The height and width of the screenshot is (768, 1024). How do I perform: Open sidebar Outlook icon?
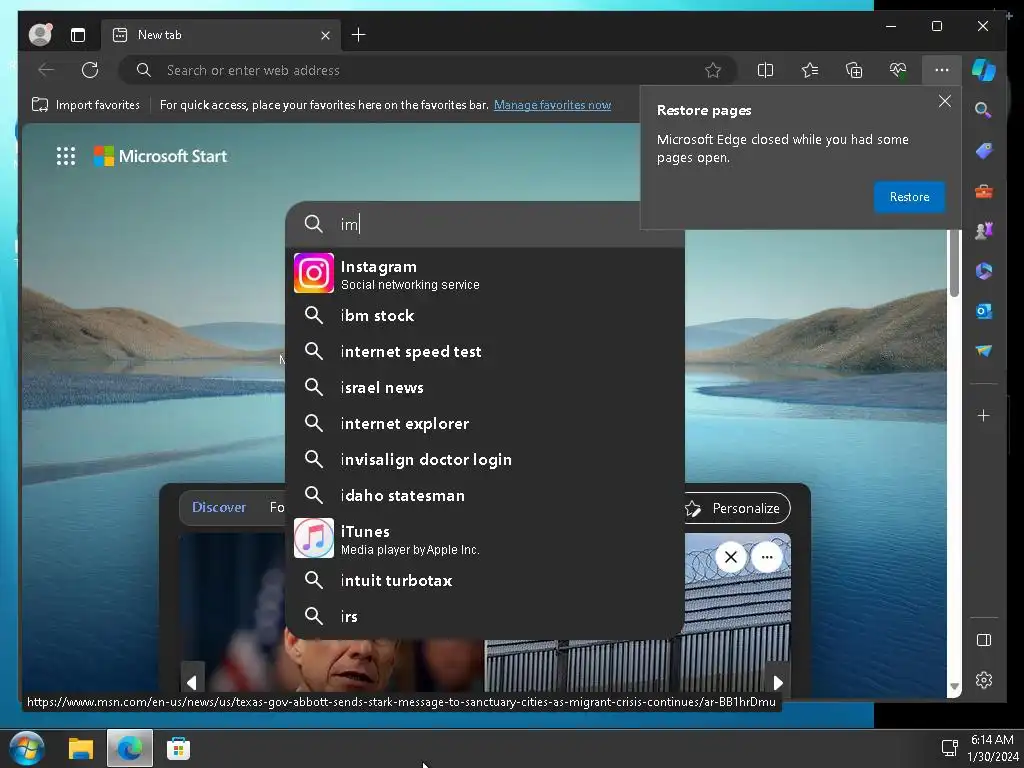(984, 312)
